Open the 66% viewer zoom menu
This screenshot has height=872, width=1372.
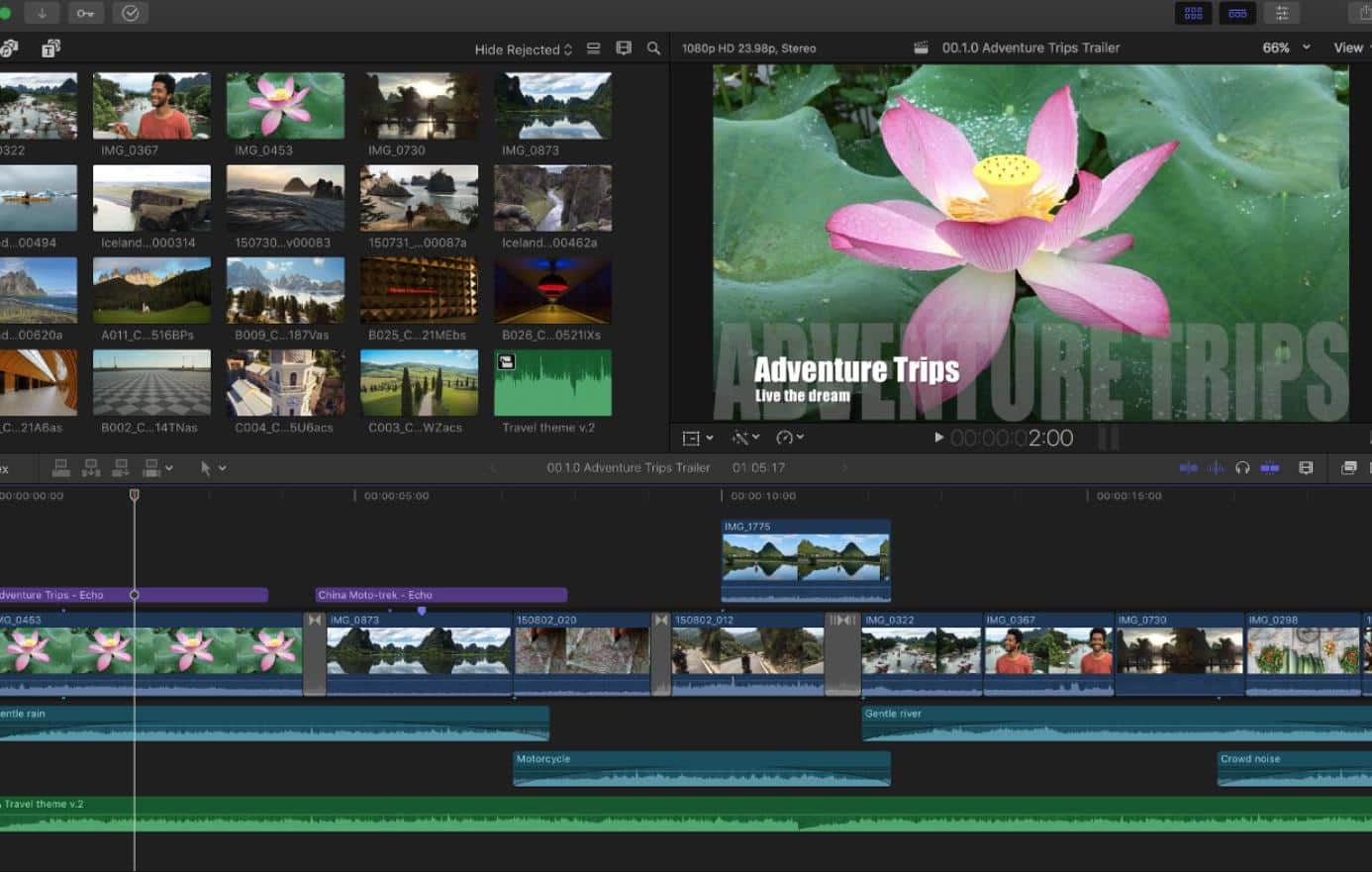pos(1286,48)
